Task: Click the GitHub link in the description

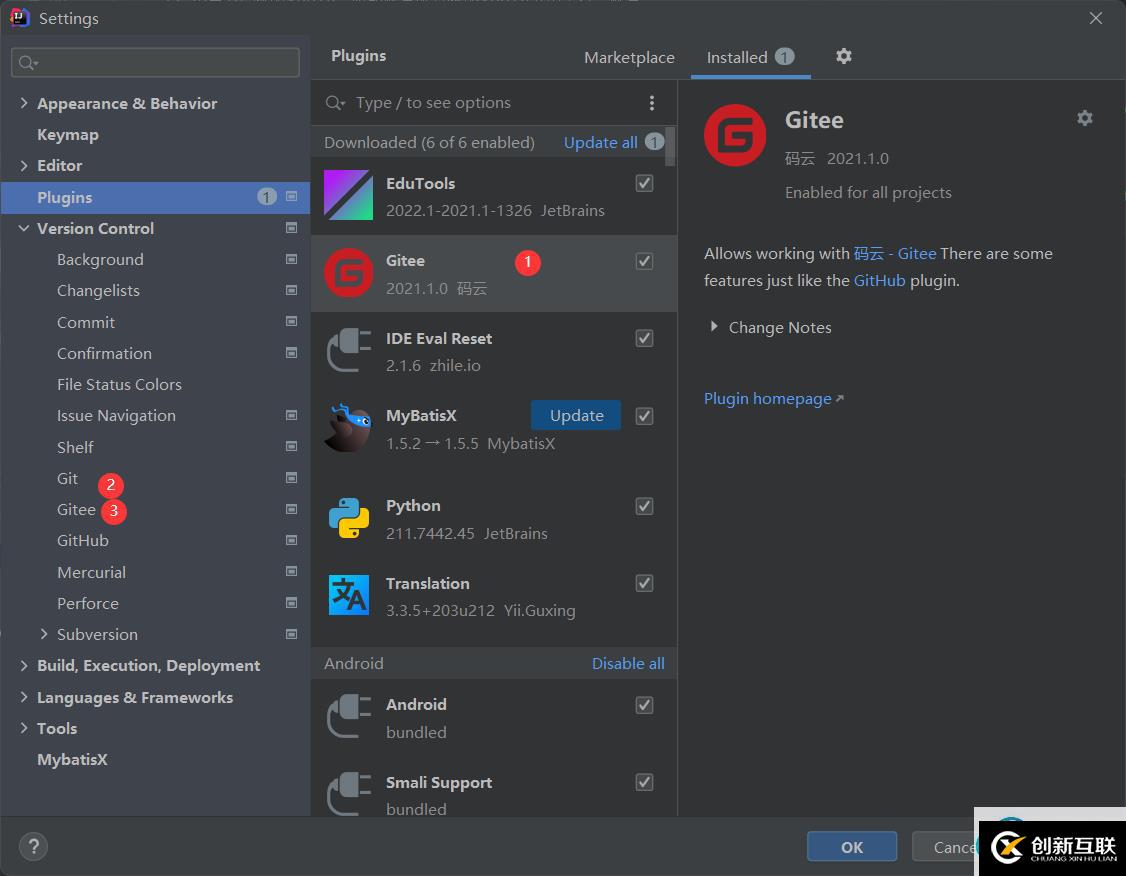Action: point(879,280)
